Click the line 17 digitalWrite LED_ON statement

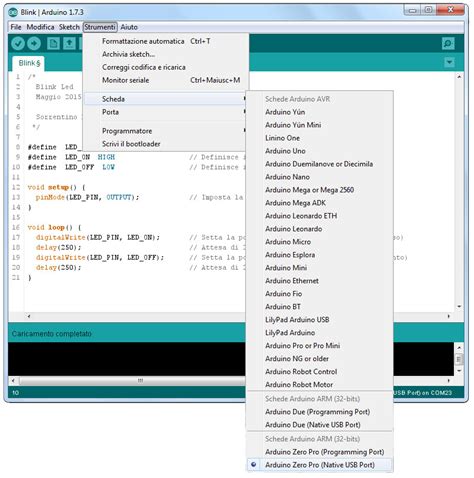pyautogui.click(x=98, y=238)
